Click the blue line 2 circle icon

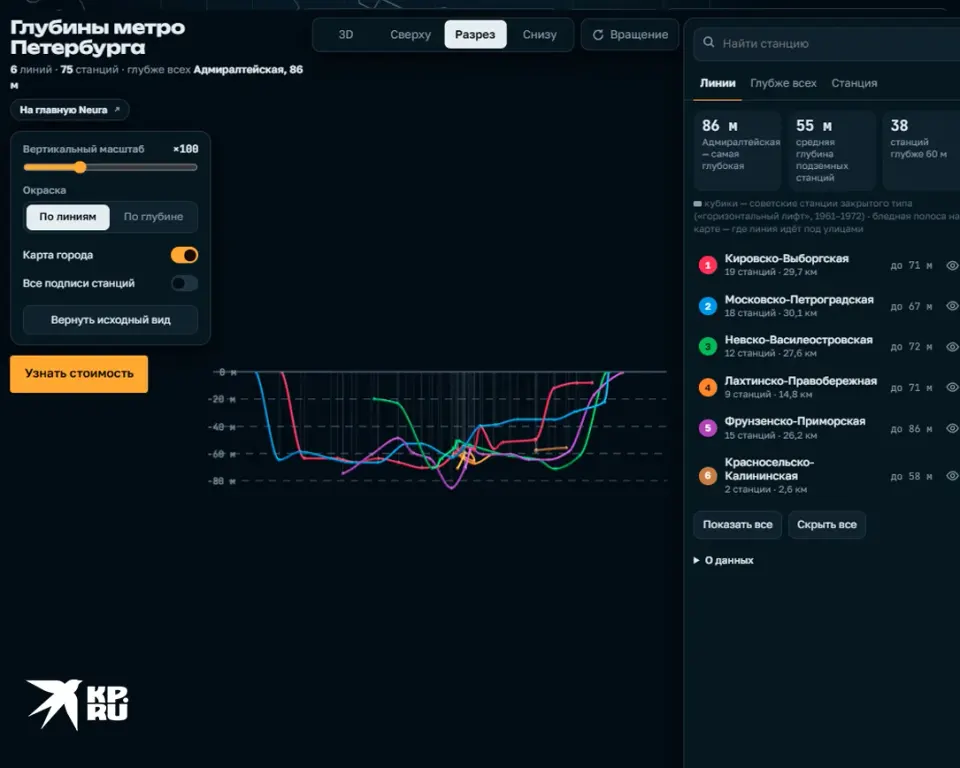click(708, 306)
